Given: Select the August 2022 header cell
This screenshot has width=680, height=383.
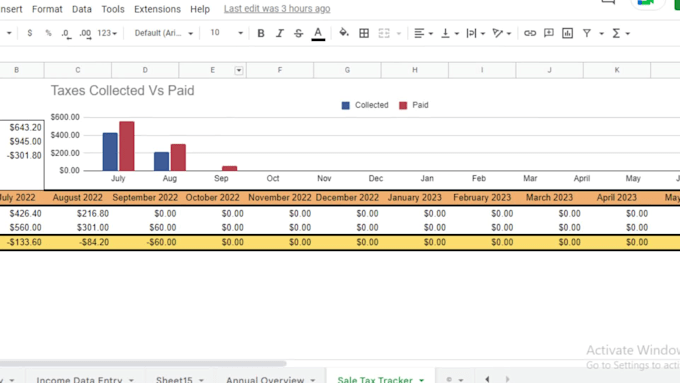Looking at the screenshot, I should (x=78, y=197).
